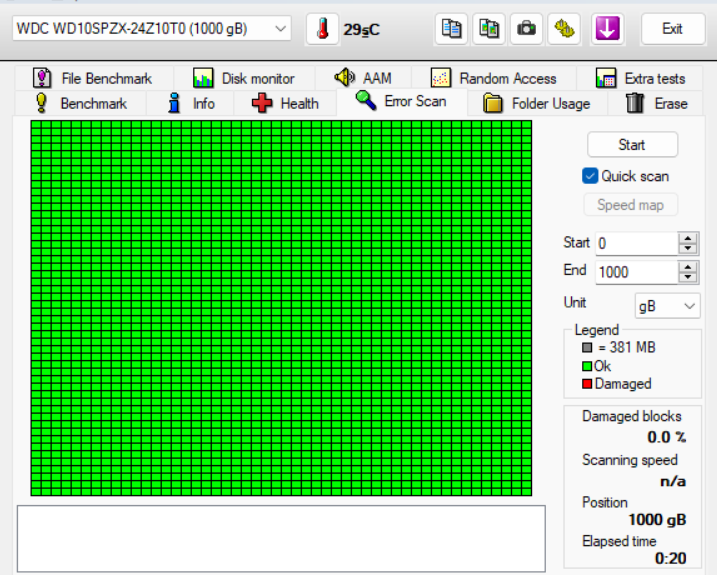
Task: Open options with the yellow tools icon
Action: point(565,29)
